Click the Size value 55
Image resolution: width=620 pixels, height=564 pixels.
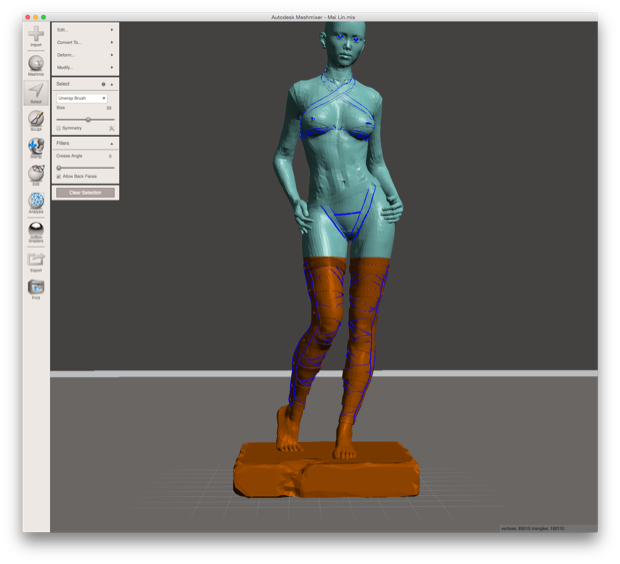click(109, 108)
